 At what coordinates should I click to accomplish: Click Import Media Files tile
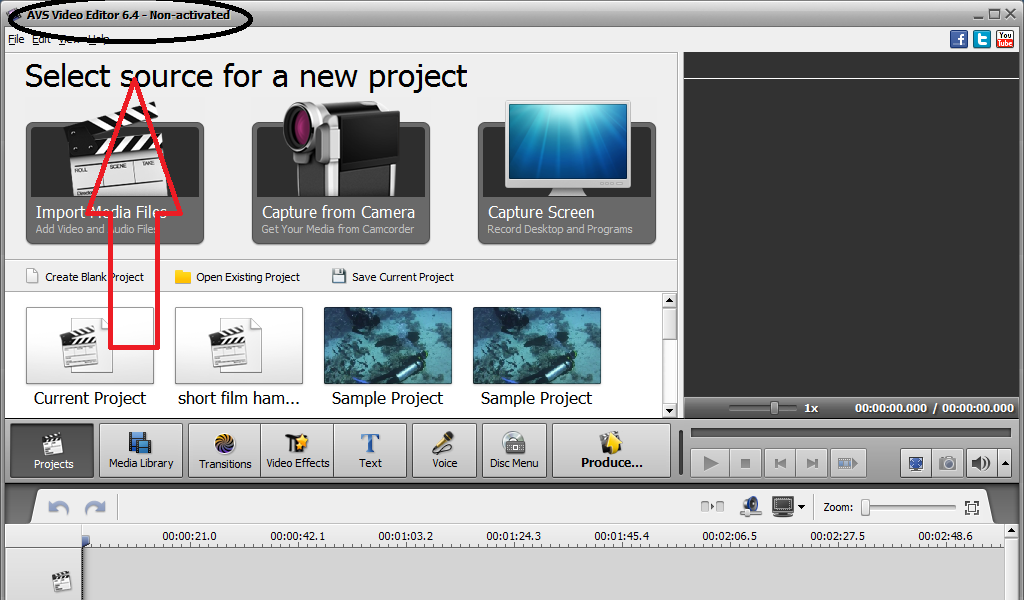[115, 183]
